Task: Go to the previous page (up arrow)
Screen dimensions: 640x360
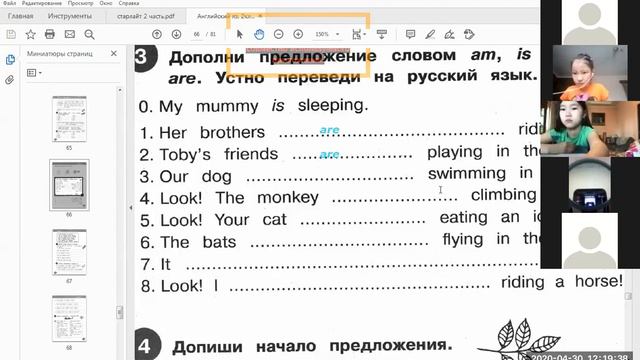Action: pyautogui.click(x=157, y=34)
